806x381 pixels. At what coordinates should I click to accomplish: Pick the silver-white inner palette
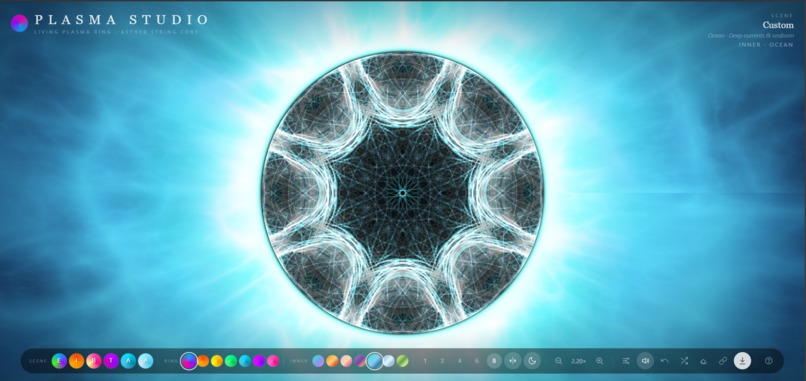pos(389,361)
